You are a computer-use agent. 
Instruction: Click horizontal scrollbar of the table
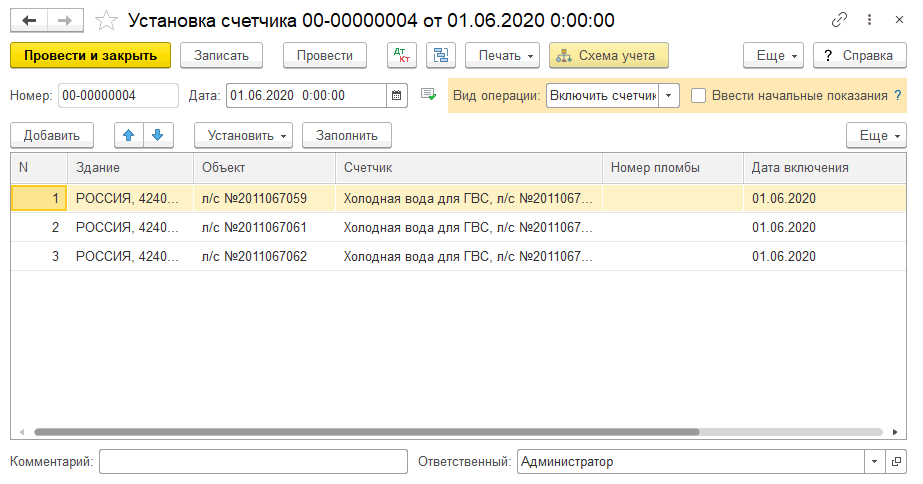coord(365,432)
